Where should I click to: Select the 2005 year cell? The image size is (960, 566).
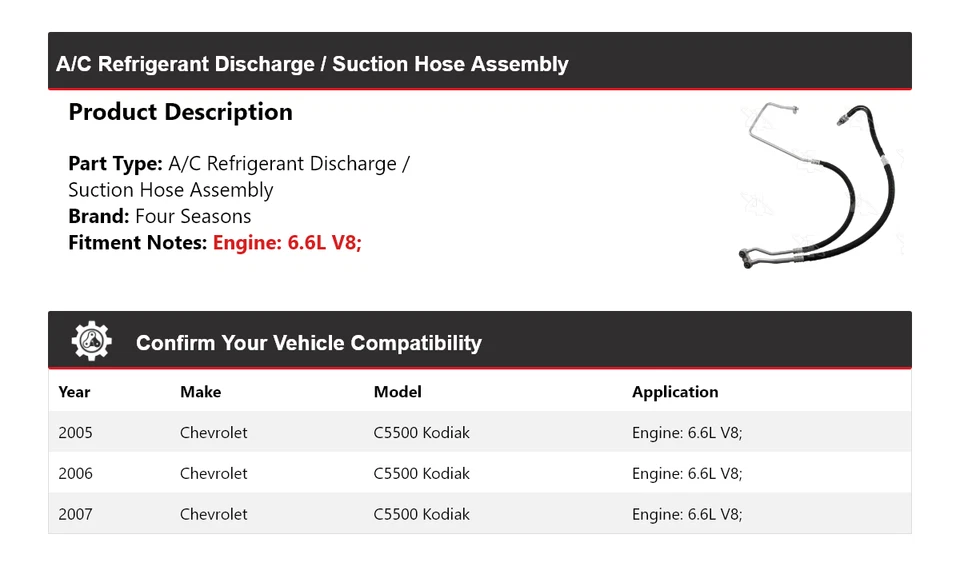[x=75, y=433]
